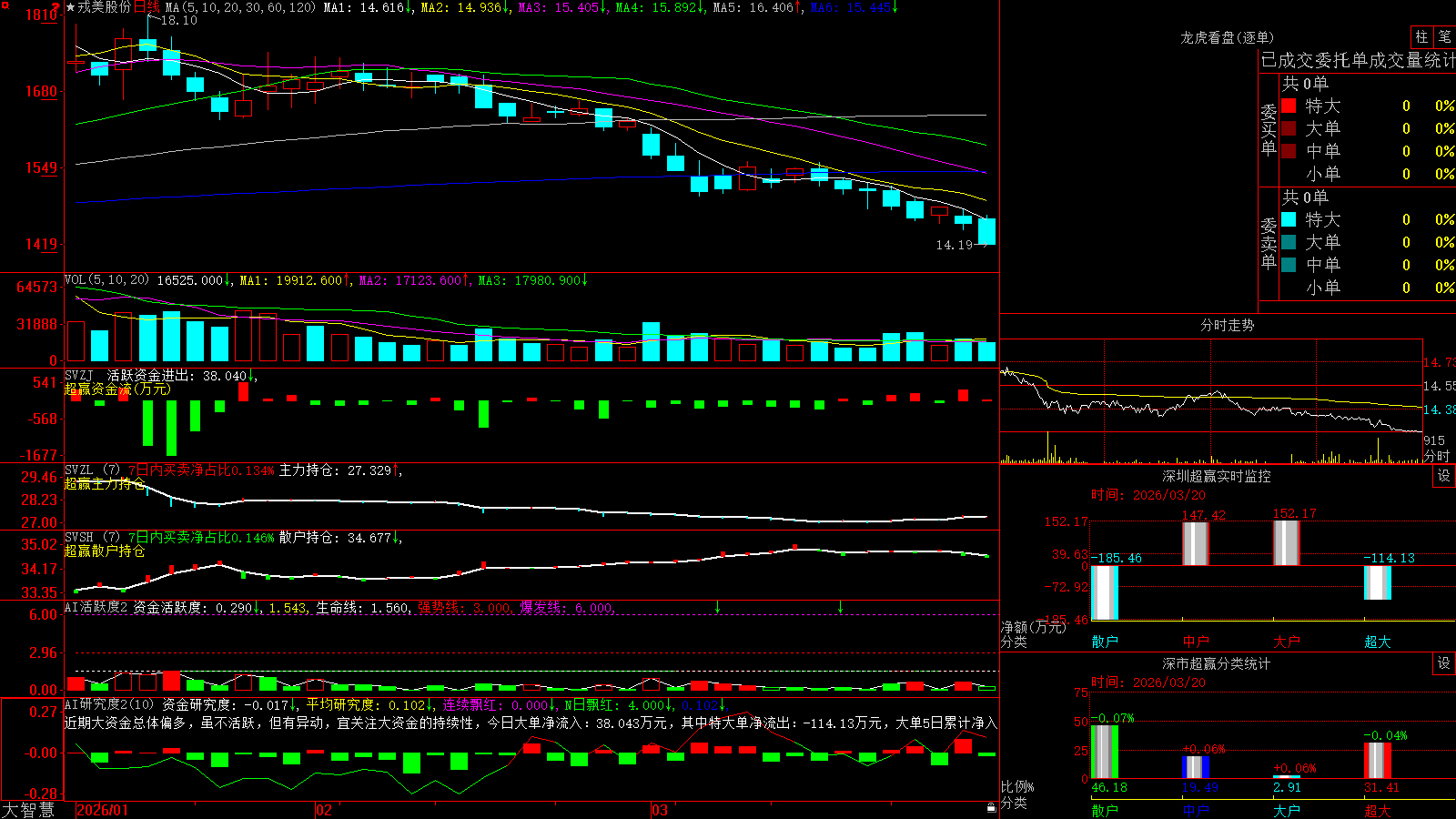Click the first green arrow marker in AI活跃度2 panel
Viewport: 1456px width, 819px height.
coord(718,606)
